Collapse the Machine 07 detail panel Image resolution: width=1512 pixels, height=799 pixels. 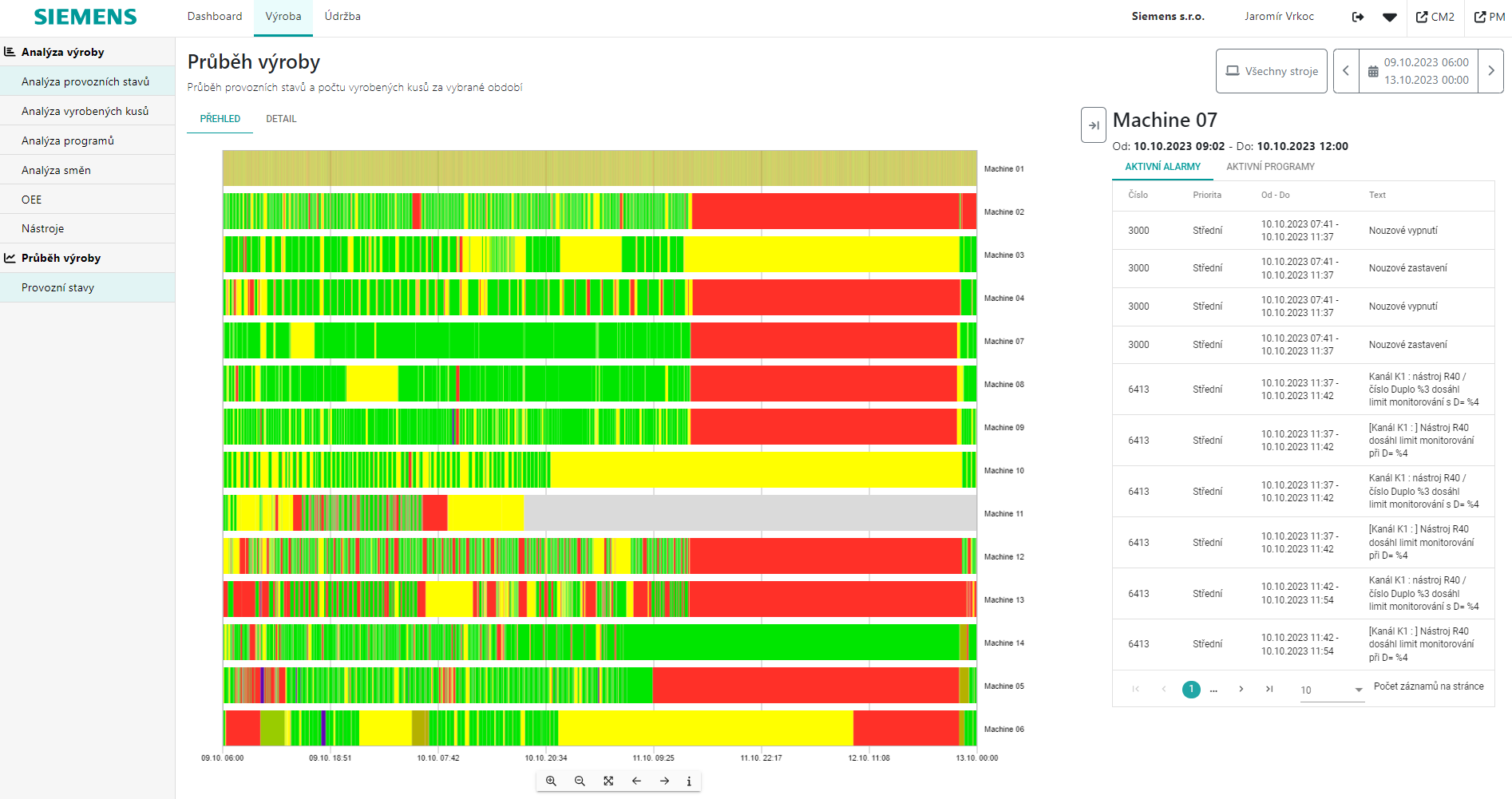click(x=1093, y=125)
